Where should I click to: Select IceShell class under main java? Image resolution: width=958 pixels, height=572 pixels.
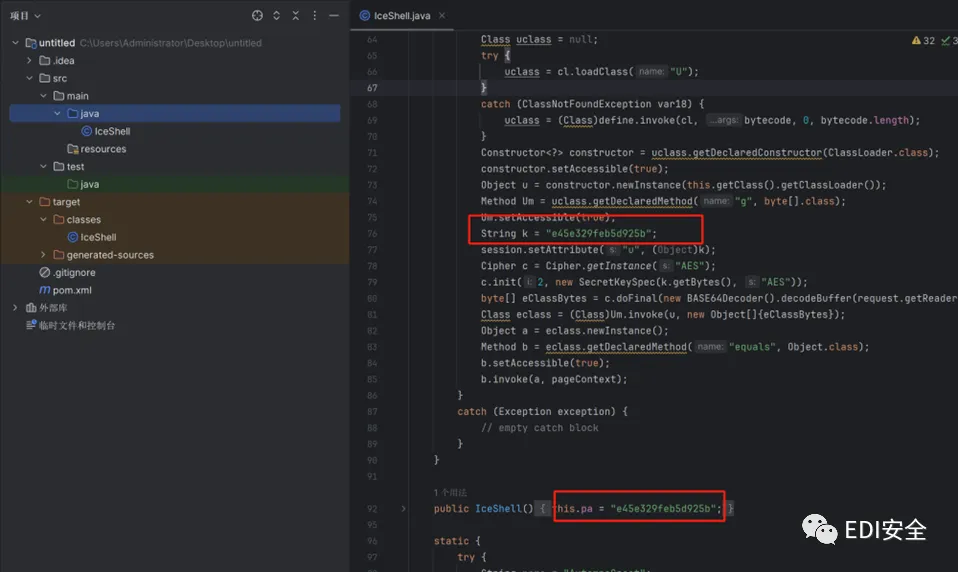106,131
